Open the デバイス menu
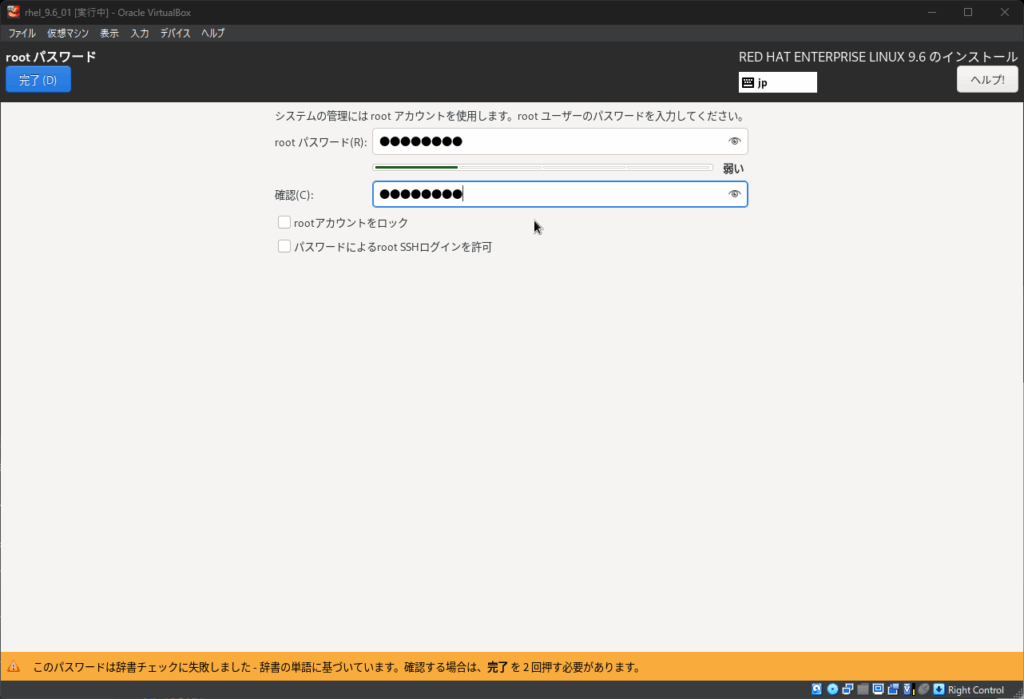 (x=175, y=33)
